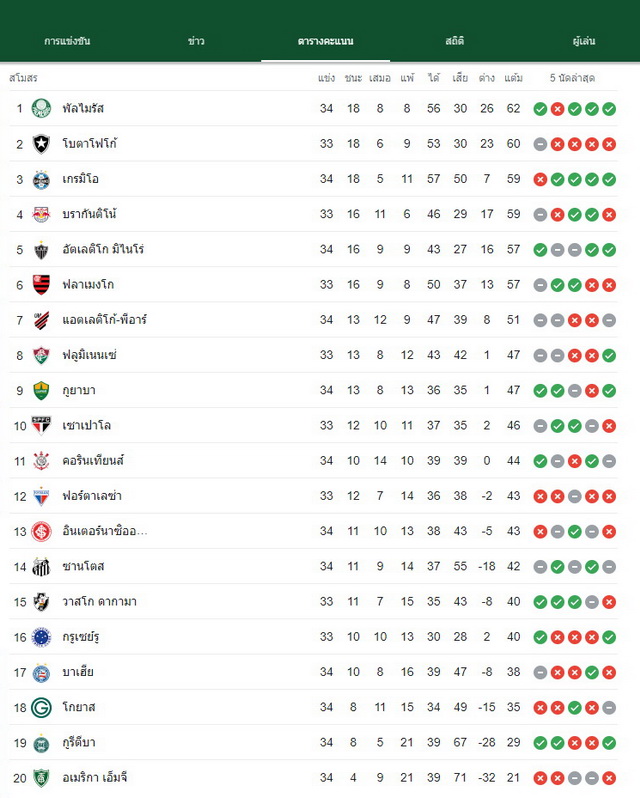Click the Botafogo star shield crest
Viewport: 640px width, 798px height.
pyautogui.click(x=41, y=144)
